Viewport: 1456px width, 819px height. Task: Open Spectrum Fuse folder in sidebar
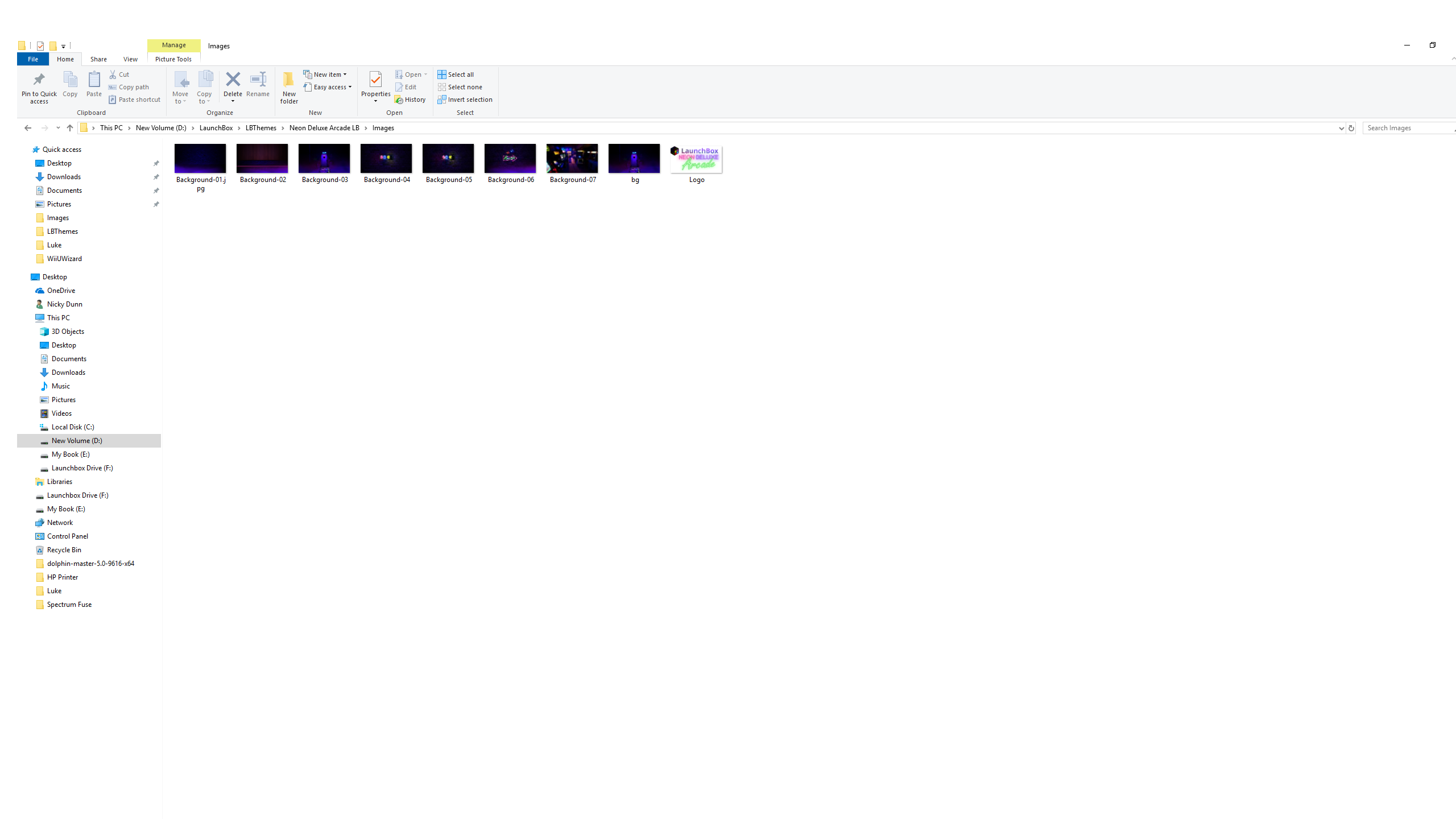(x=69, y=605)
